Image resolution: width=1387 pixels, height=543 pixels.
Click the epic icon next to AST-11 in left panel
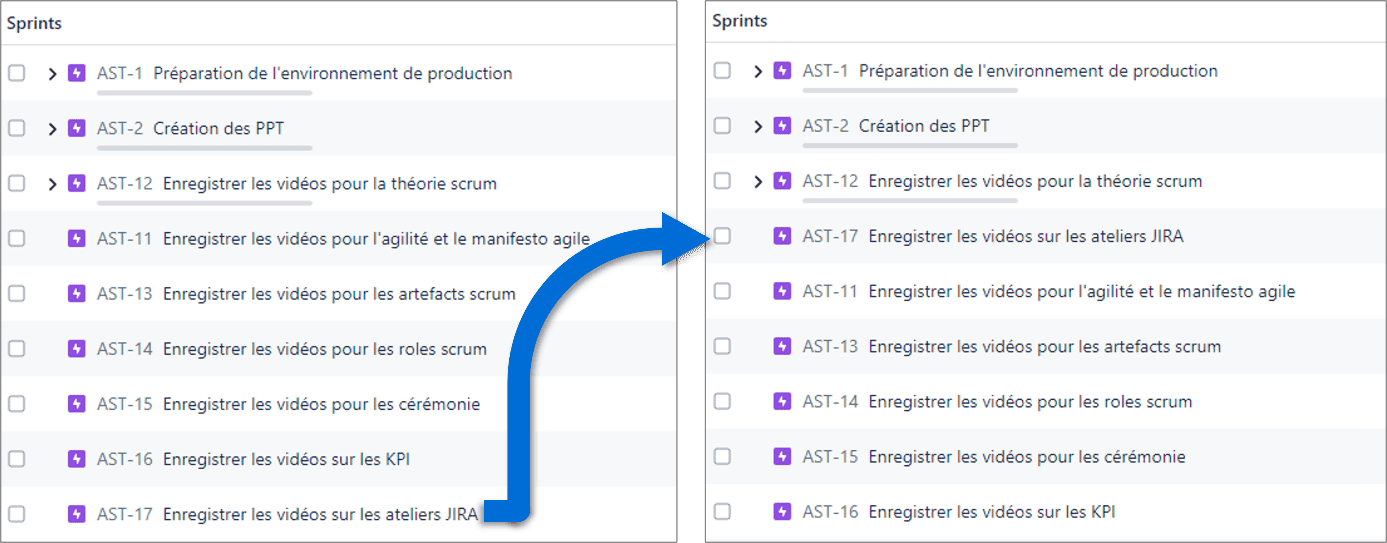pos(77,239)
